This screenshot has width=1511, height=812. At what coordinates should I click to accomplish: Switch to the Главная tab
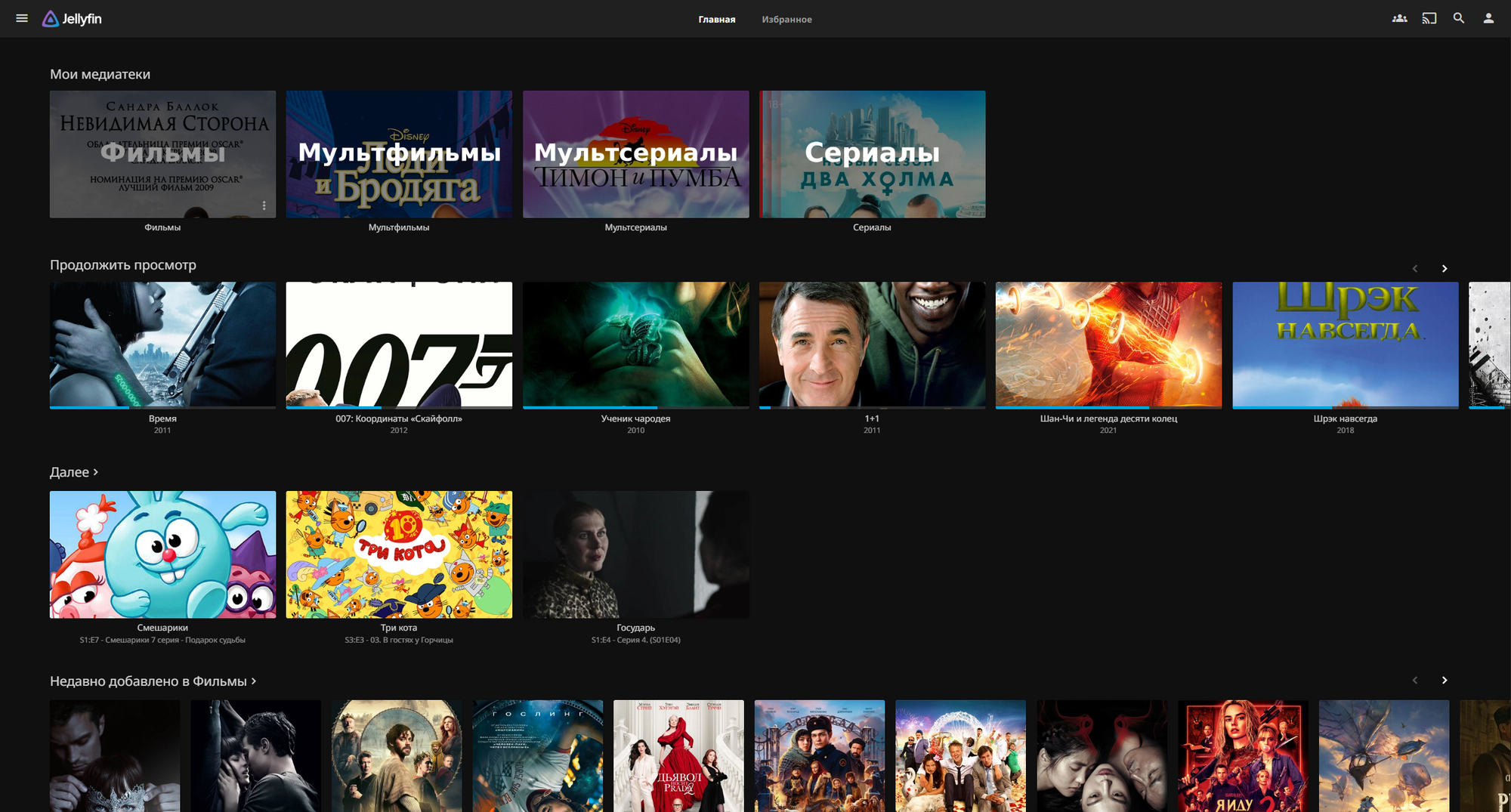717,20
